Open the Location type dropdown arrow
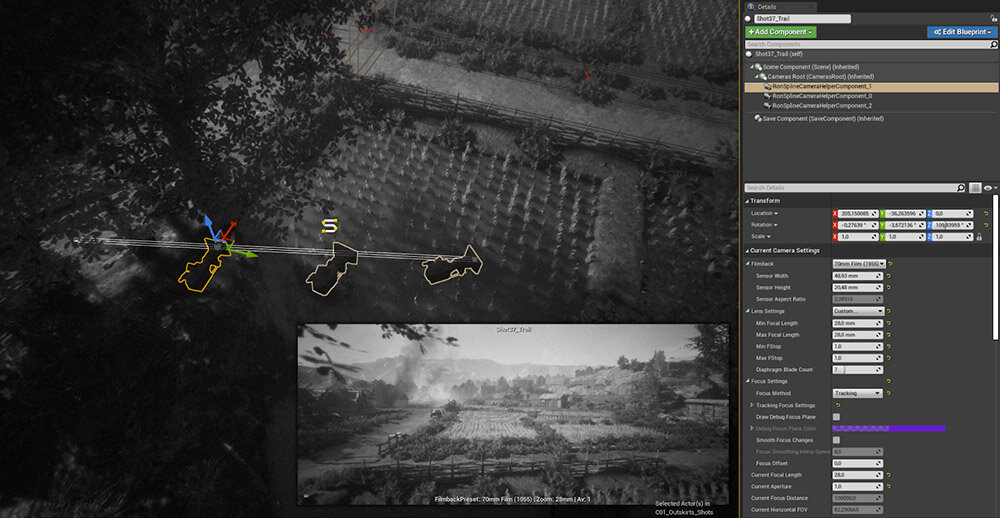Viewport: 1000px width, 518px height. (x=775, y=214)
